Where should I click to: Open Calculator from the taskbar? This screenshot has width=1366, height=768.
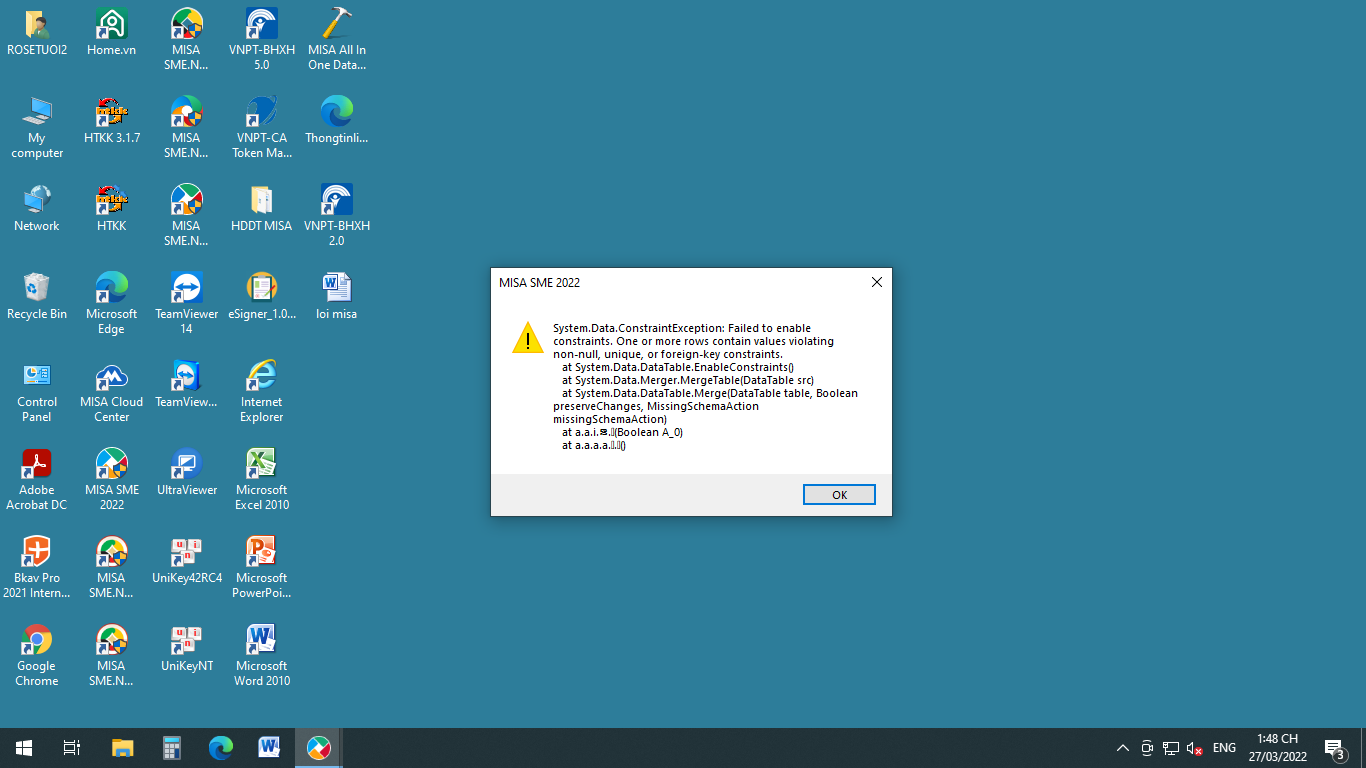coord(172,748)
